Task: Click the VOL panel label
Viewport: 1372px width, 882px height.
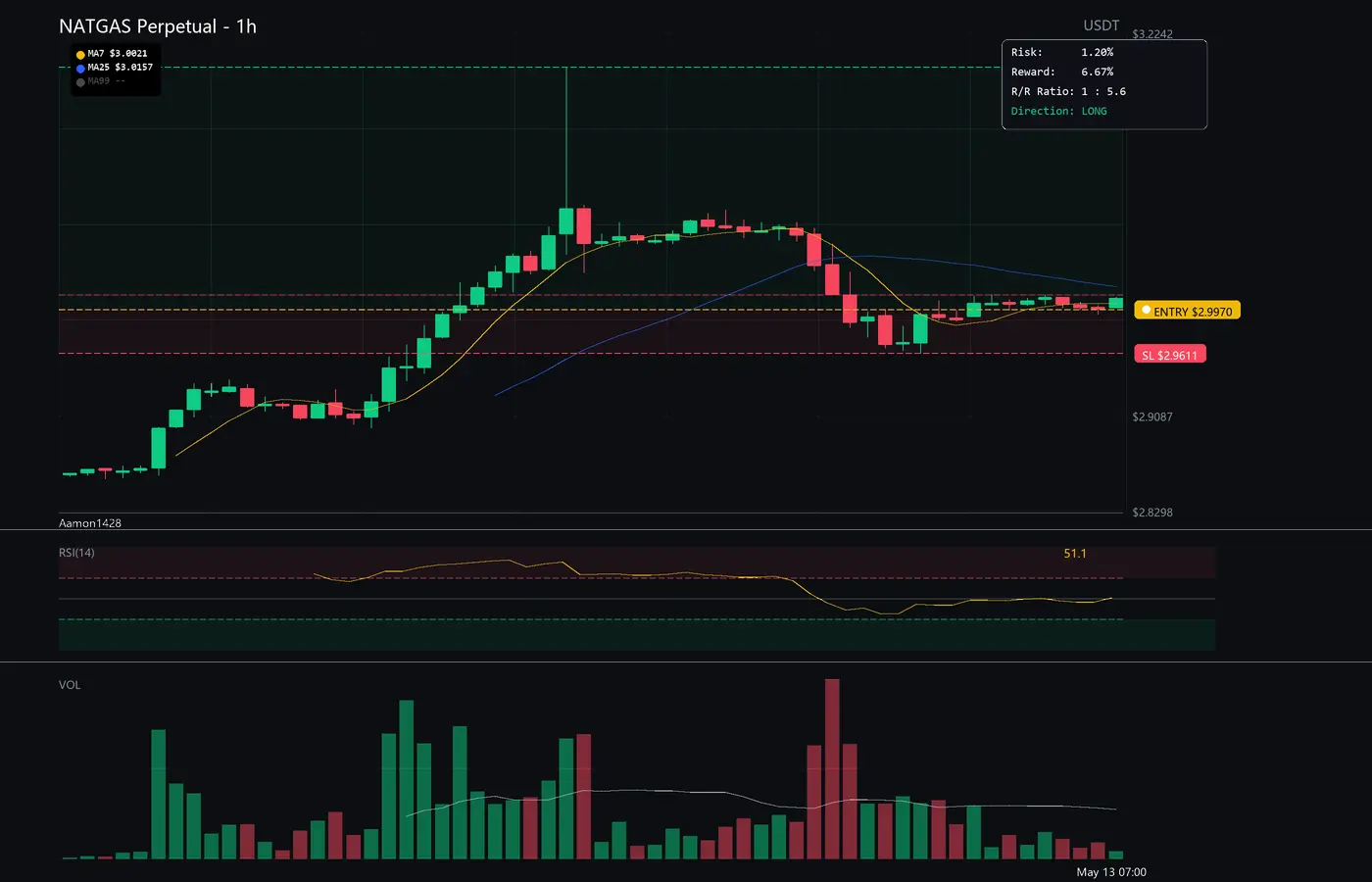Action: click(x=70, y=685)
